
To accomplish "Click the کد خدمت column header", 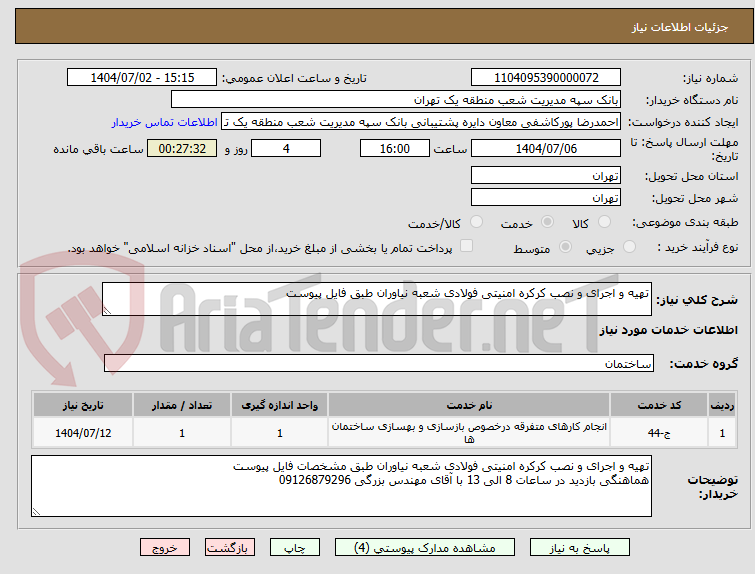I will (658, 405).
